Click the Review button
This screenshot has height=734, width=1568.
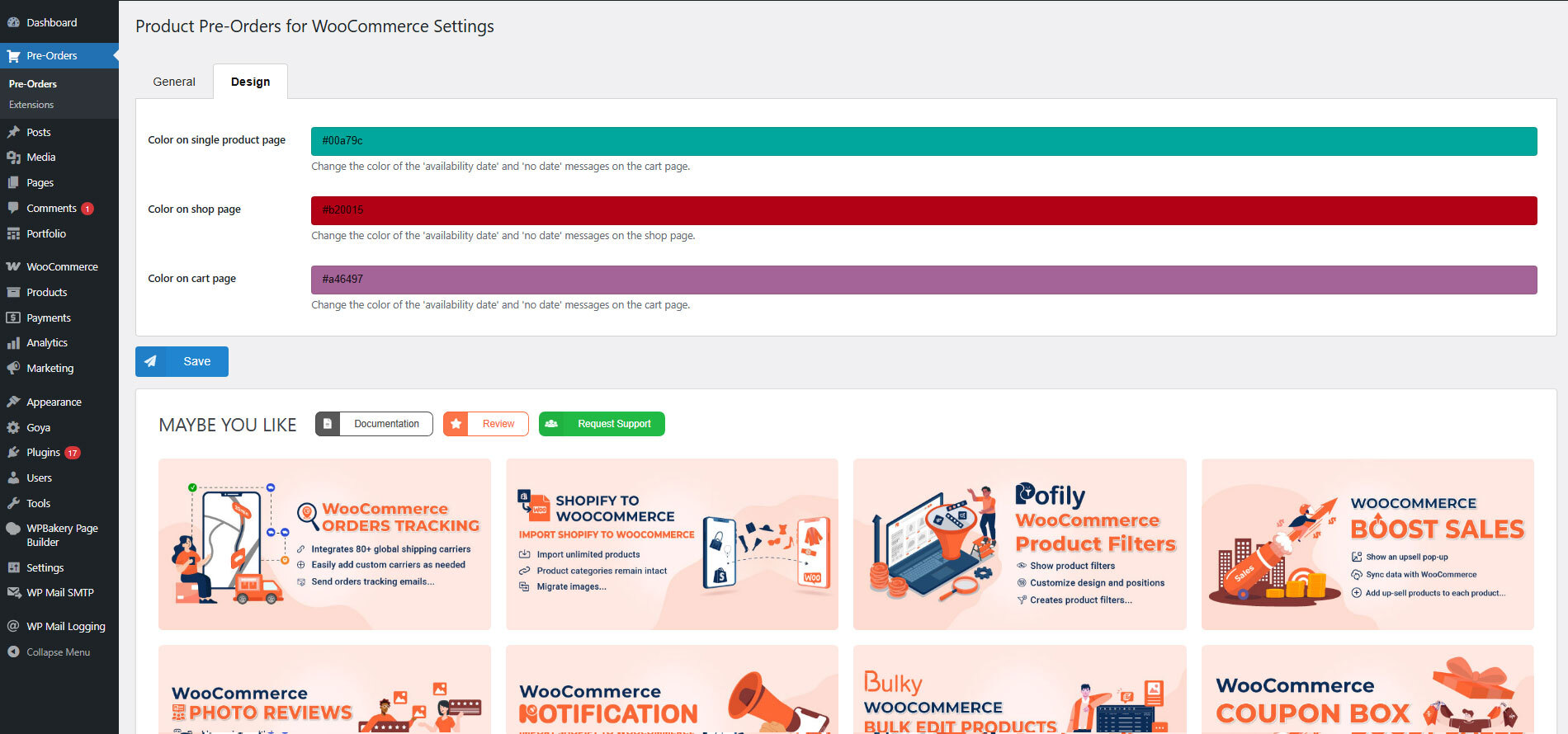point(486,424)
